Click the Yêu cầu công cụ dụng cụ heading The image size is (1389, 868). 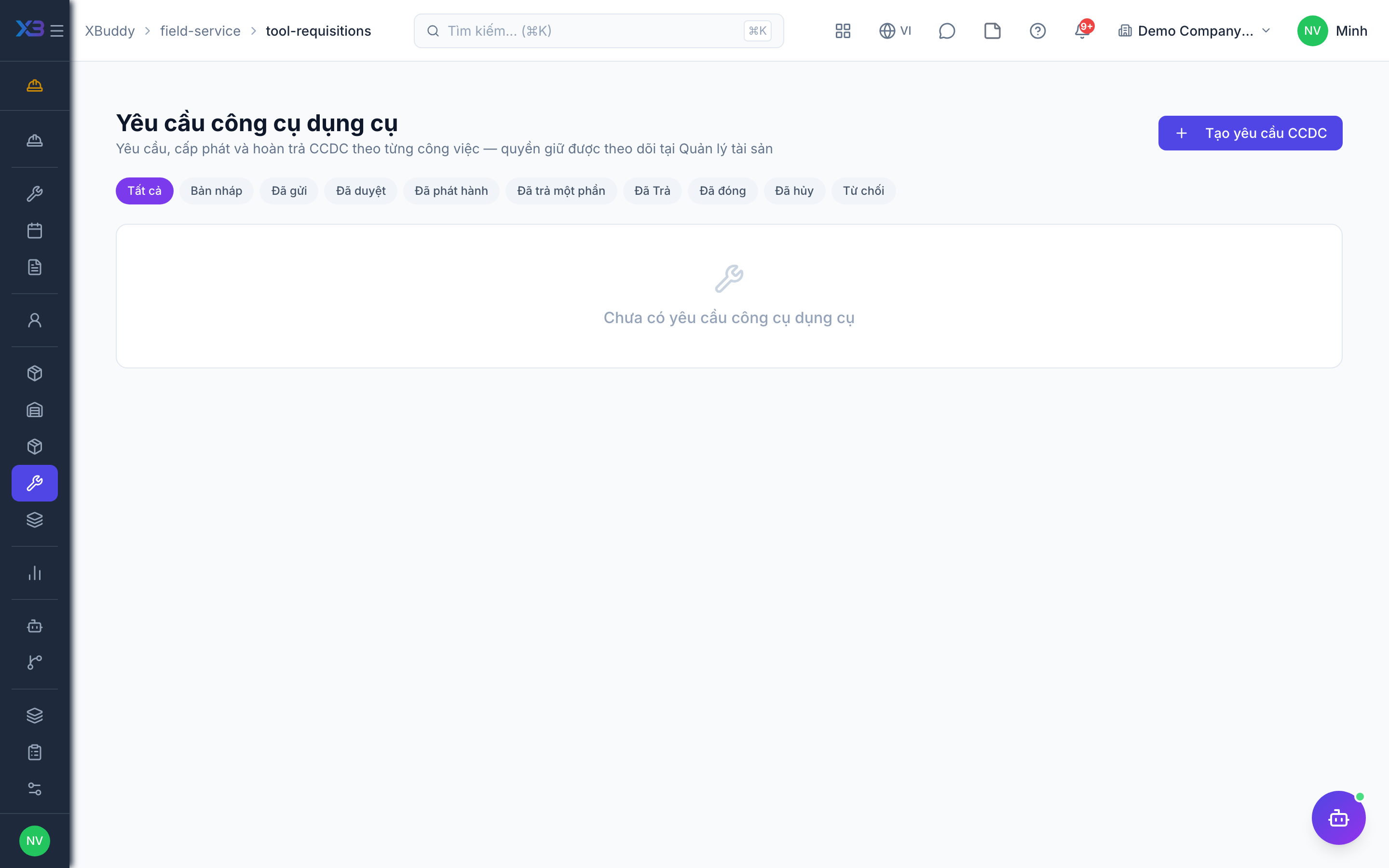(257, 123)
